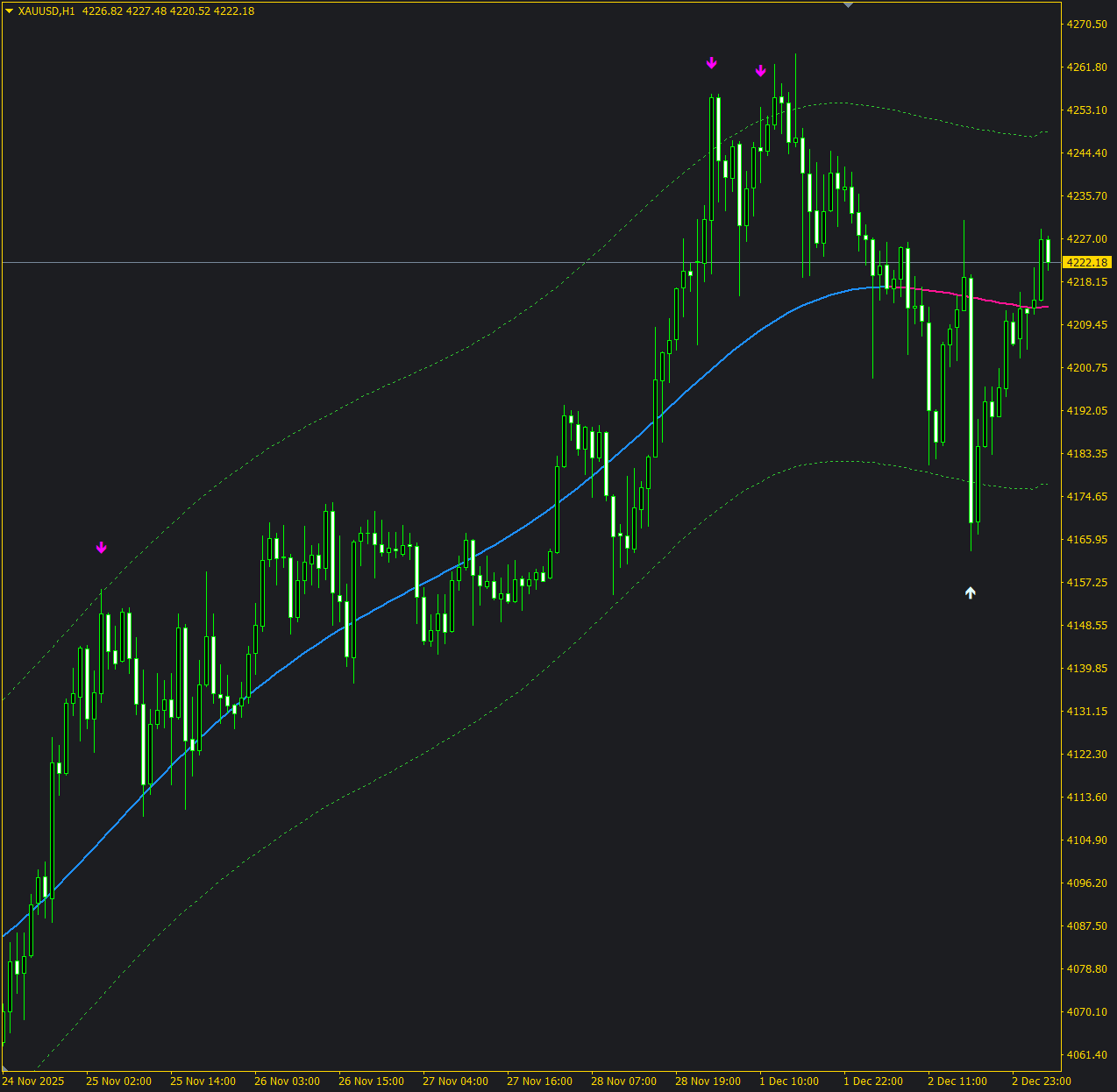Viewport: 1117px width, 1092px height.
Task: Click the 4270.50 label on price scale
Action: 1086,25
